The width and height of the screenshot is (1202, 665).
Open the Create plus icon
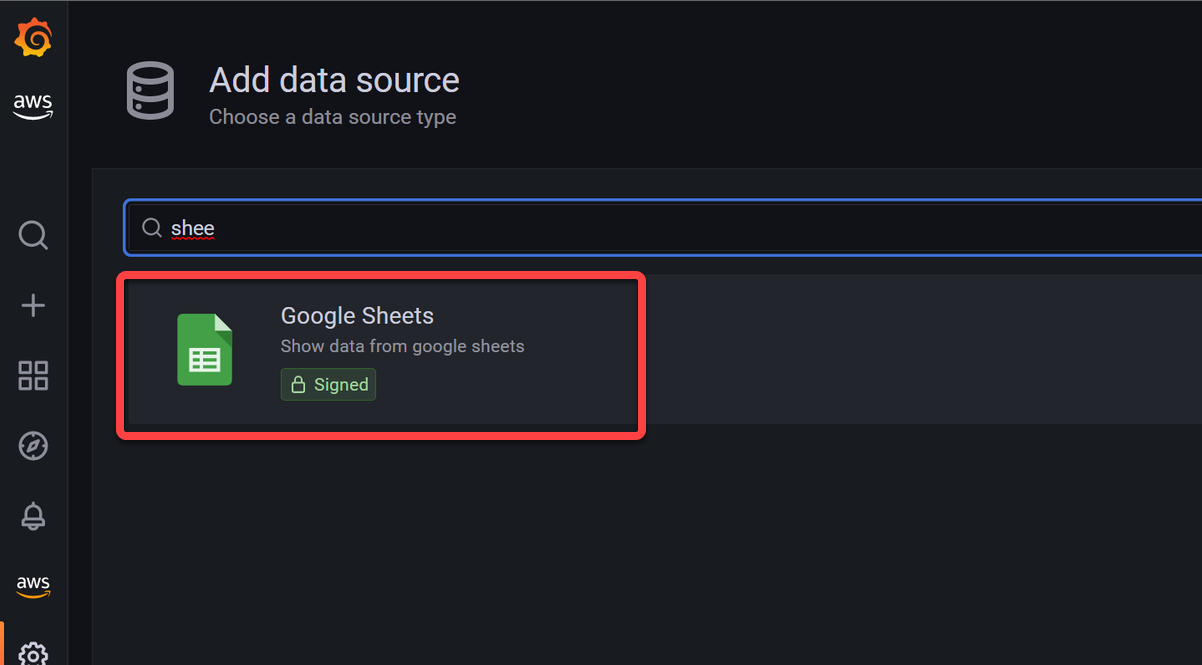pos(33,305)
